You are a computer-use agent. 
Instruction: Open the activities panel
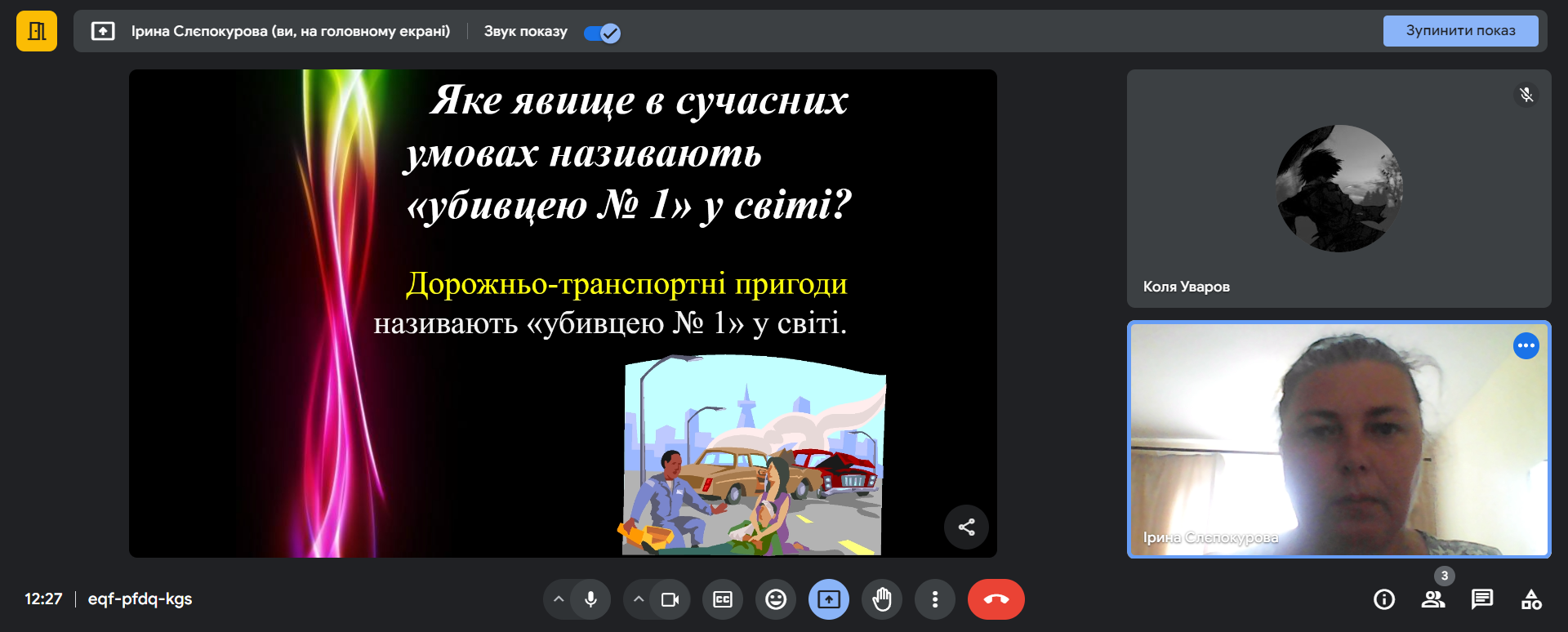1531,599
